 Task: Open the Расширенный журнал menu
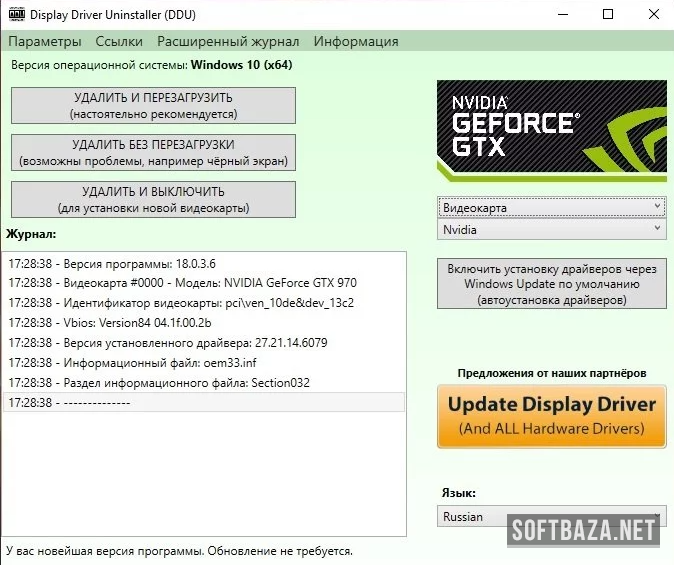pos(228,41)
